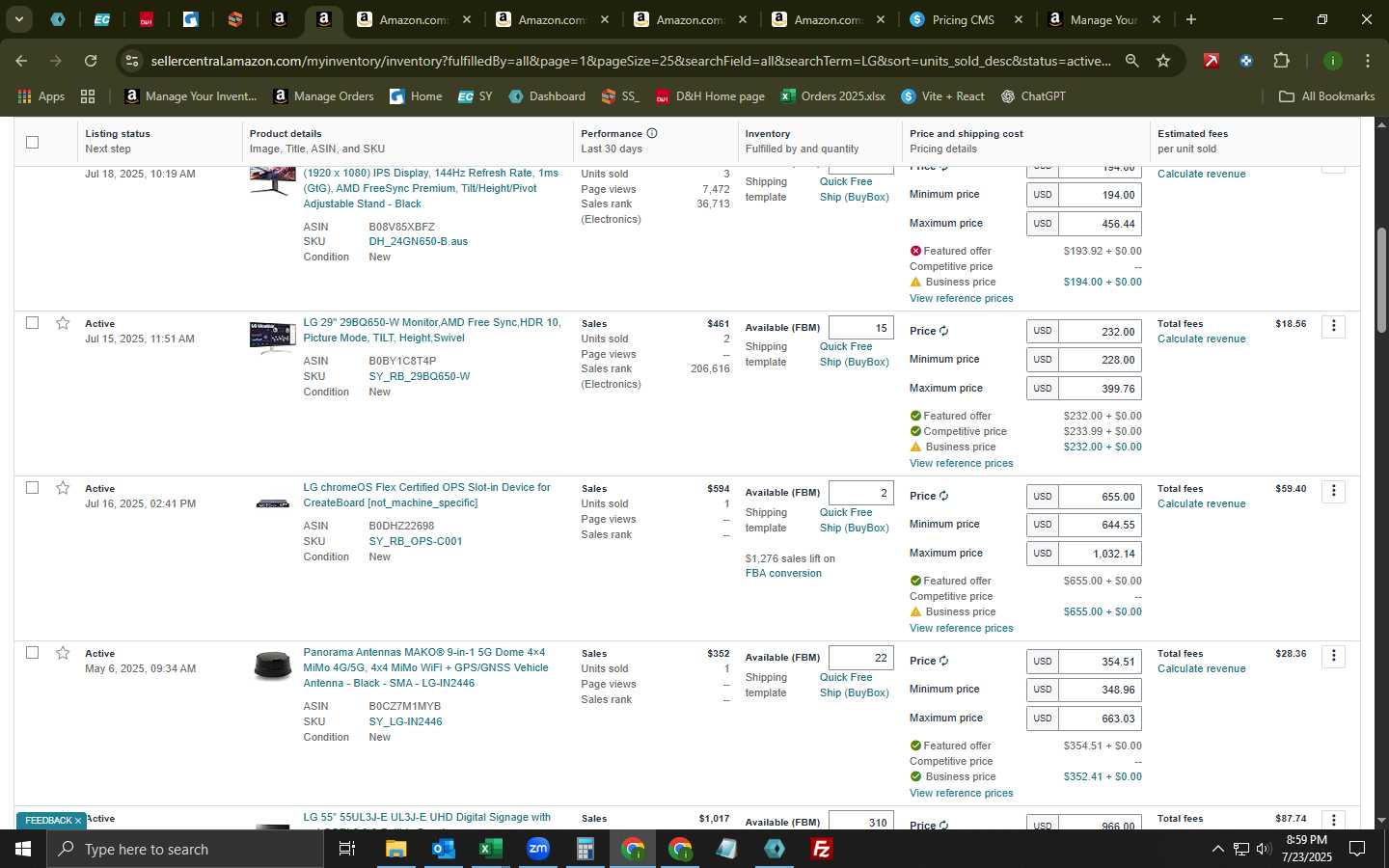This screenshot has height=868, width=1389.
Task: Open the ChatGPT bookmark
Action: point(1033,96)
